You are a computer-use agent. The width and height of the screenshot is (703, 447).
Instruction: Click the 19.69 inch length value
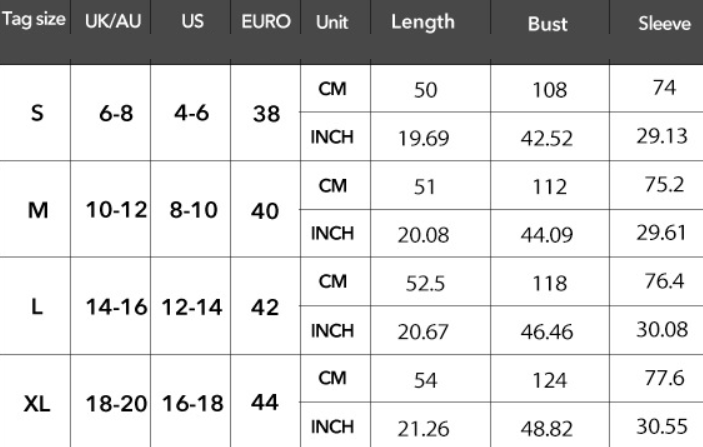(x=423, y=138)
